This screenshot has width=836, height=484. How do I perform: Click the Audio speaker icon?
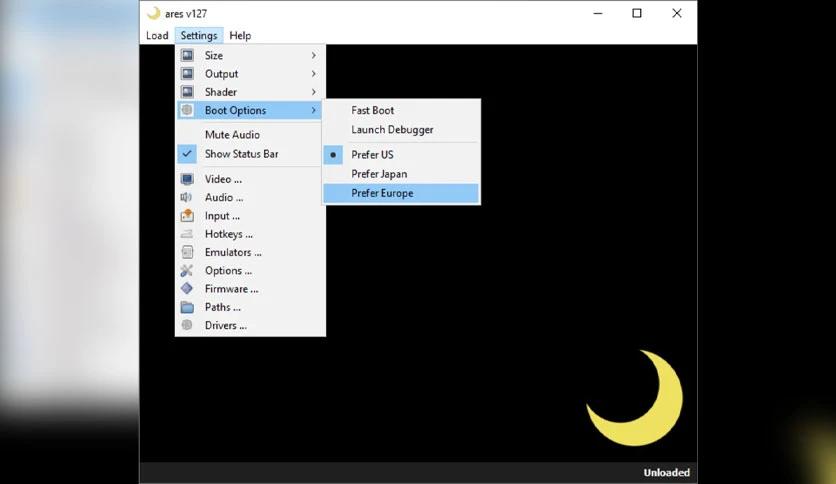[x=186, y=197]
